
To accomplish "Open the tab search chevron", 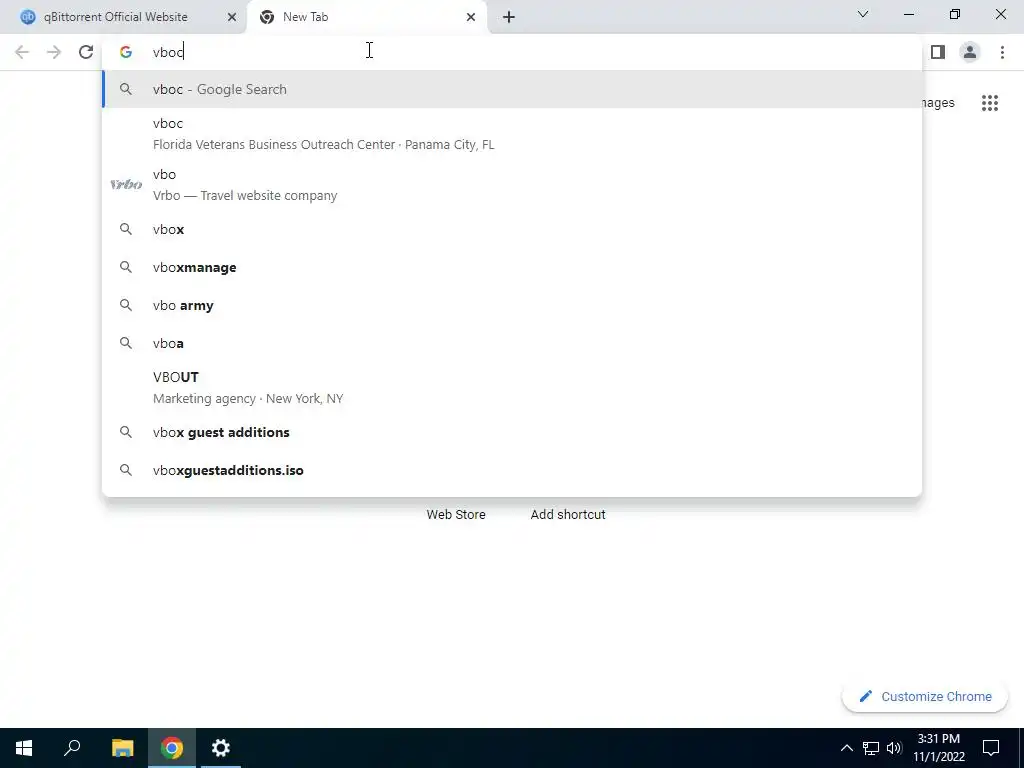I will pos(863,14).
